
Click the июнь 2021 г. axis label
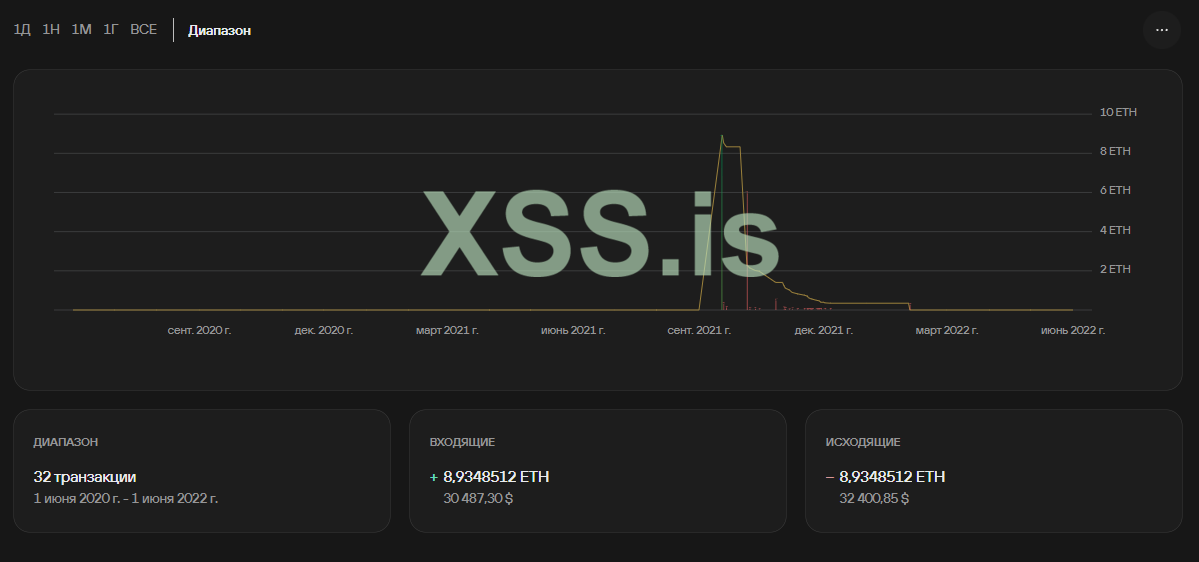click(574, 330)
